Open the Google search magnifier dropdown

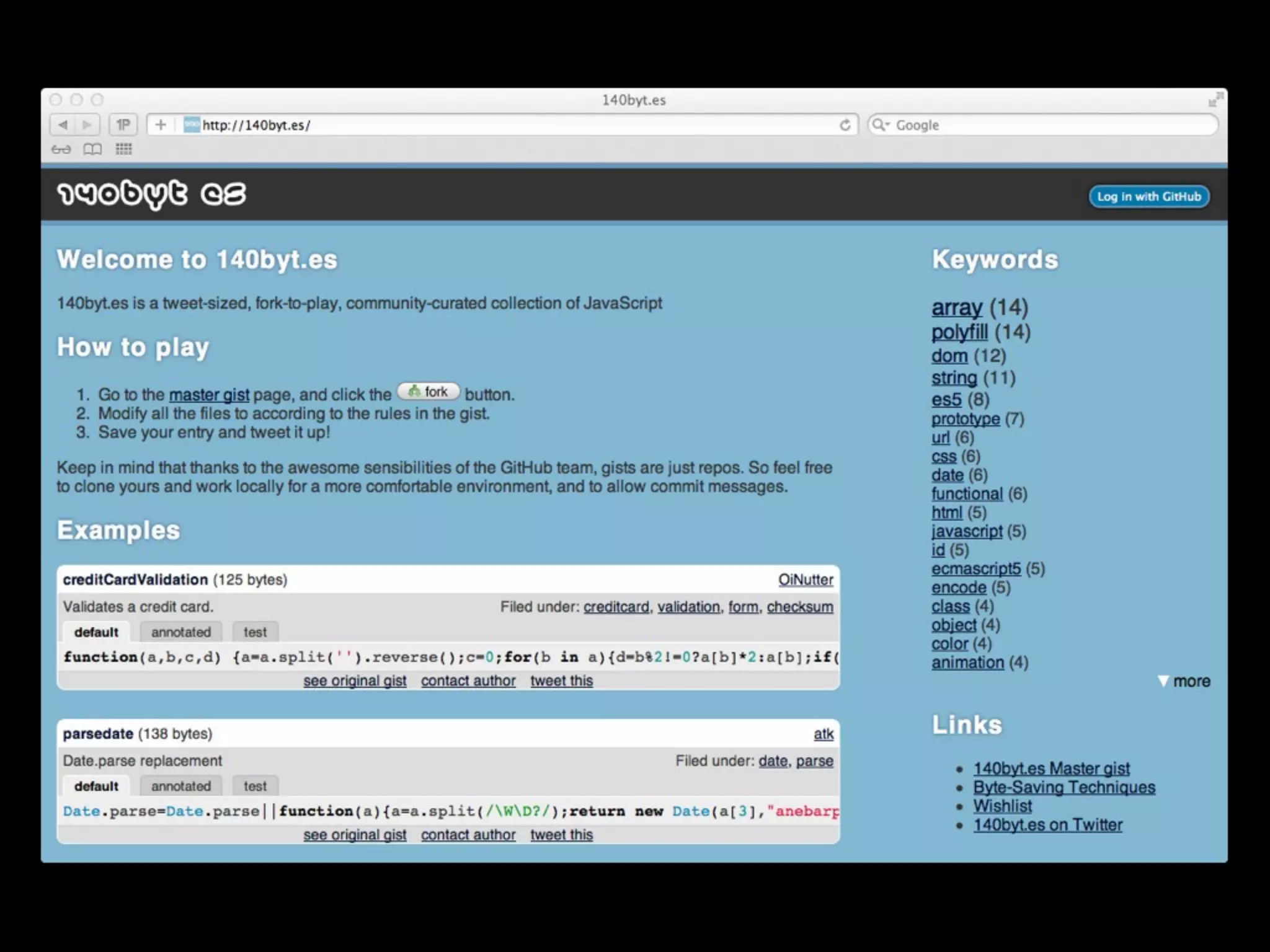[880, 125]
